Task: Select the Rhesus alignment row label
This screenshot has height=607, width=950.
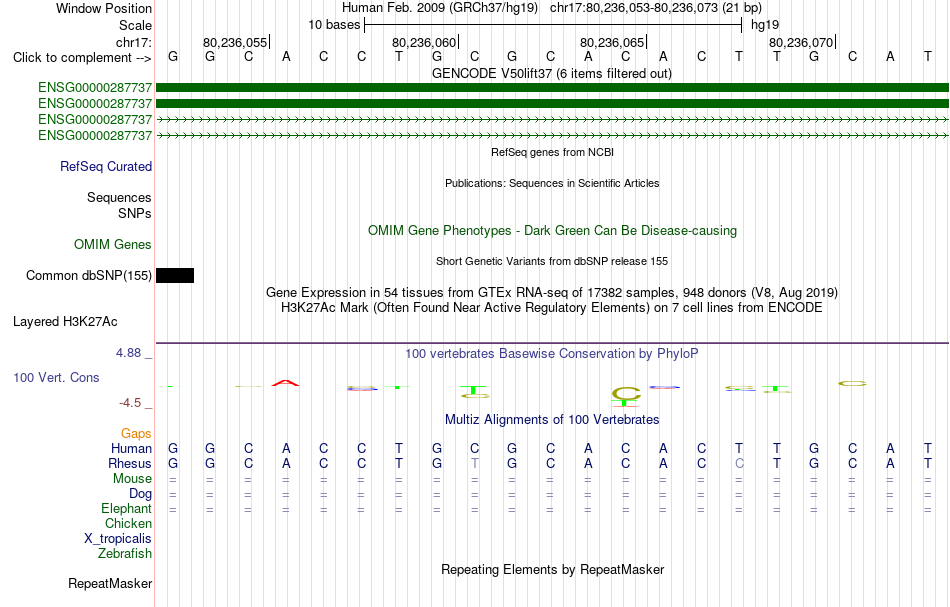Action: coord(130,464)
